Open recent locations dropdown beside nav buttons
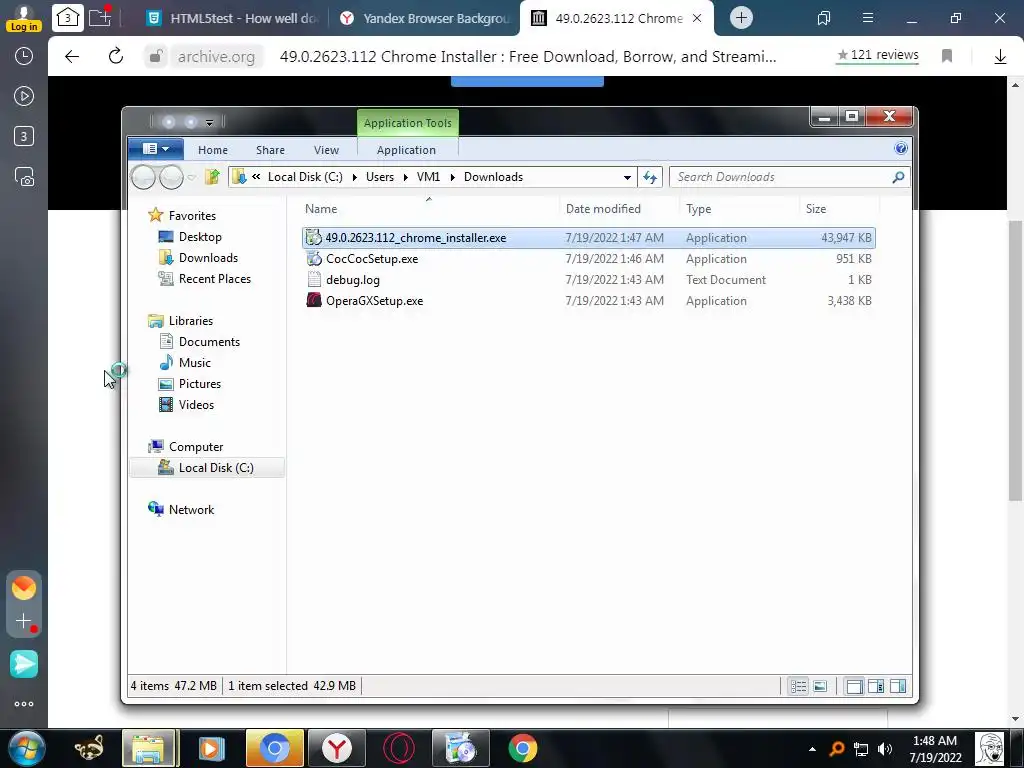1024x768 pixels. [x=191, y=177]
